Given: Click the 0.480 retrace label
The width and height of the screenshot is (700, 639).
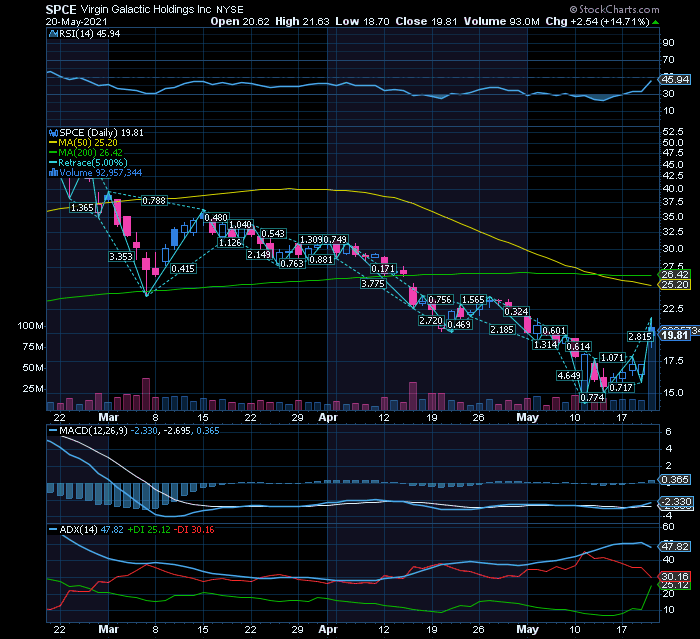Looking at the screenshot, I should [217, 217].
